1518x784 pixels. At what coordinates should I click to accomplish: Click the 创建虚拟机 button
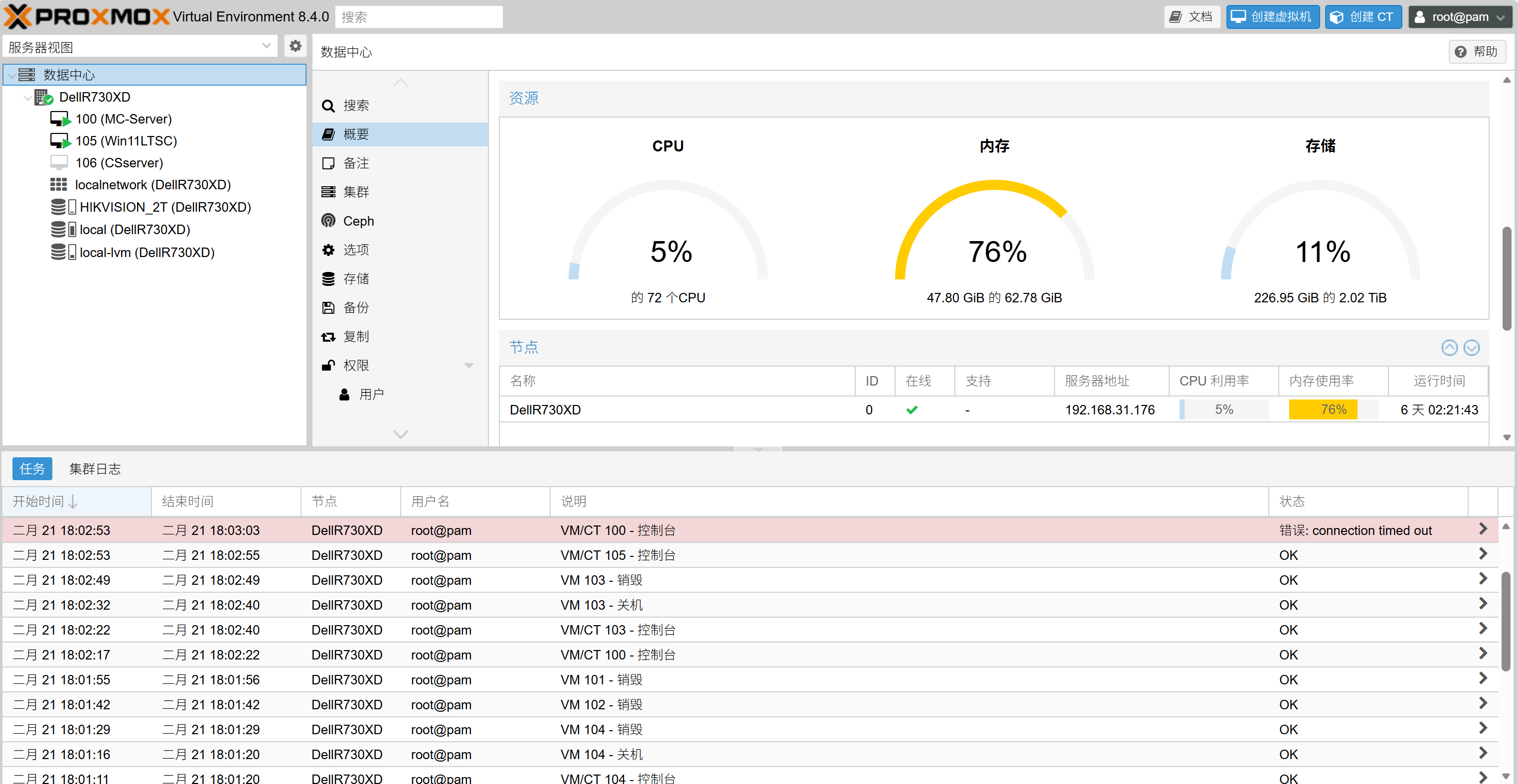1272,16
